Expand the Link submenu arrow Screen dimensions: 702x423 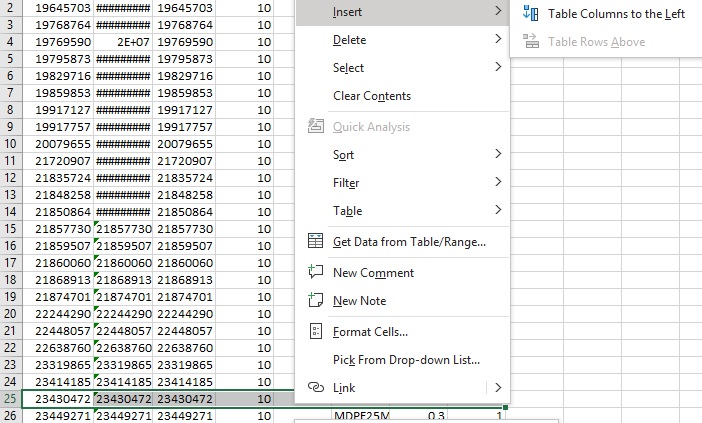[498, 388]
